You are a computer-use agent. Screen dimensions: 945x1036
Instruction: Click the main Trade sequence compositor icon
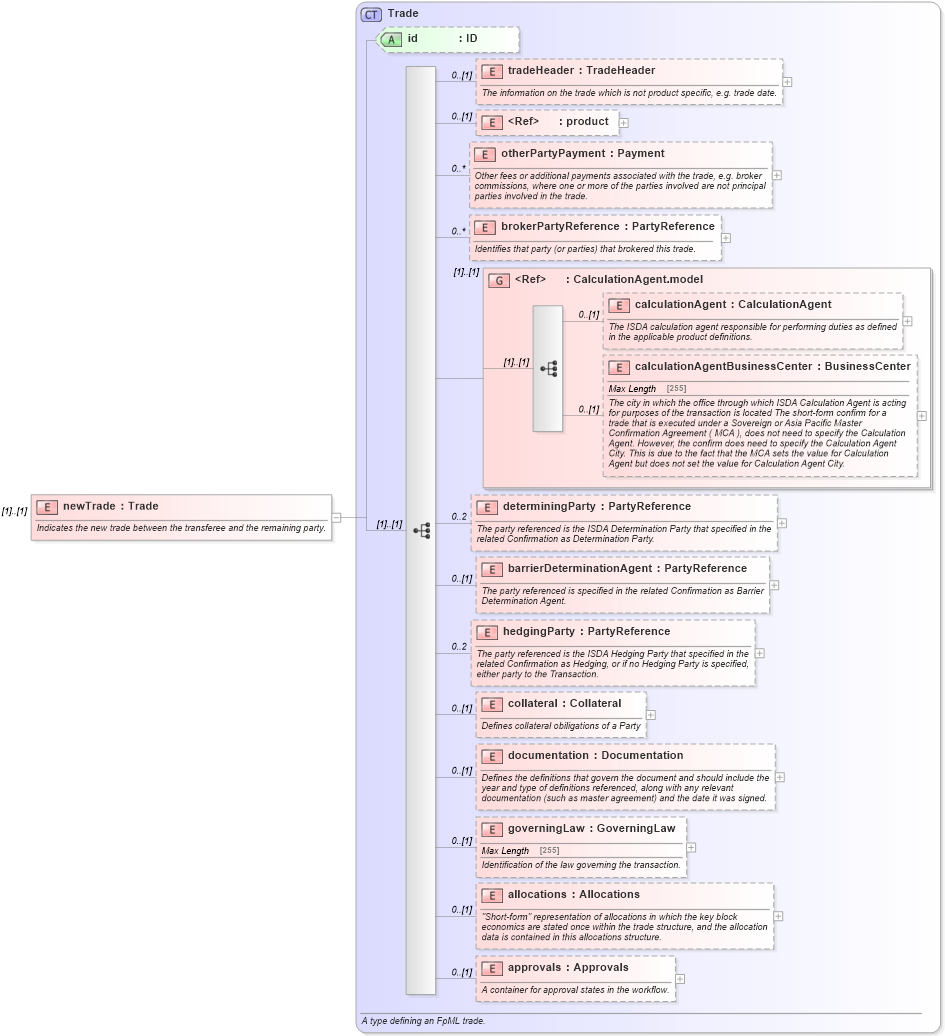(x=422, y=531)
